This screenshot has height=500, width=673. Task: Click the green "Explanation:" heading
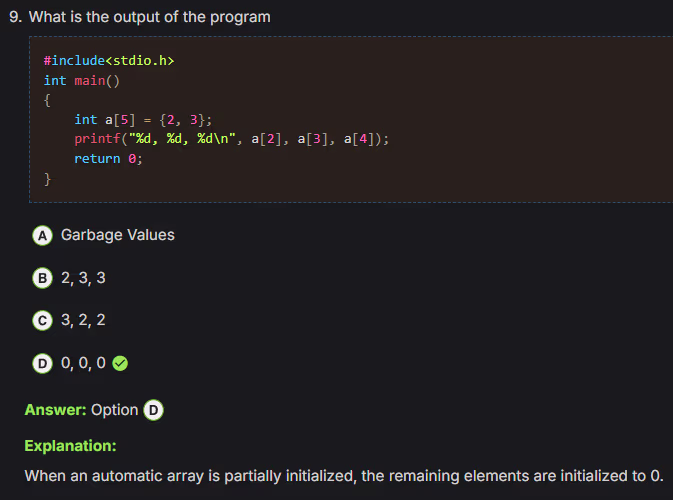coord(70,445)
